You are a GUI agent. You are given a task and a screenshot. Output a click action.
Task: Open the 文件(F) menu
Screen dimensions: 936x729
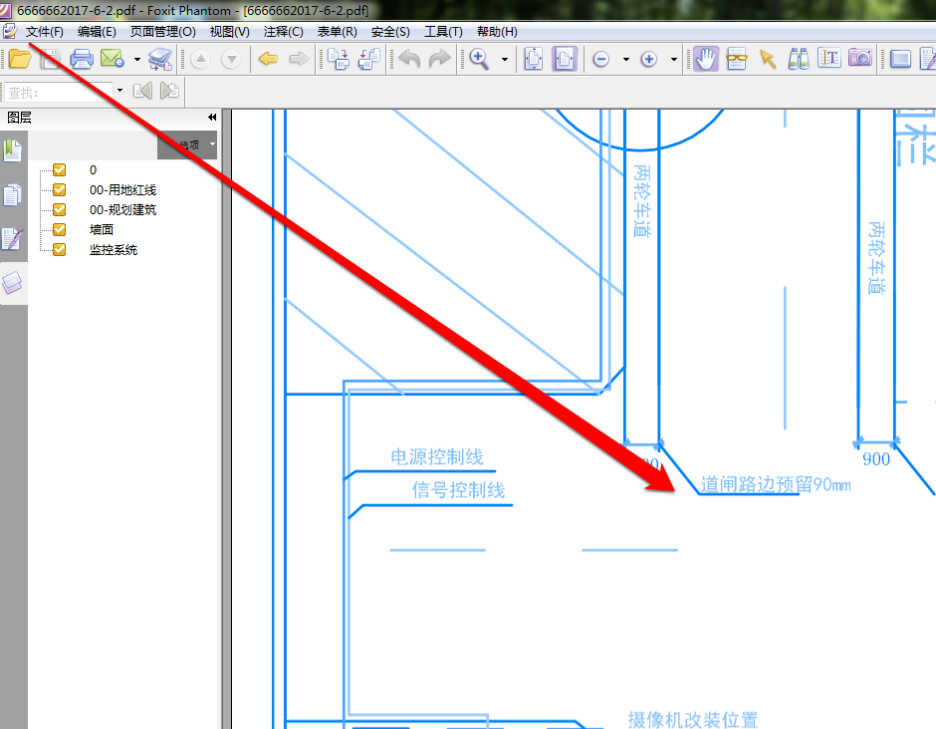point(44,32)
